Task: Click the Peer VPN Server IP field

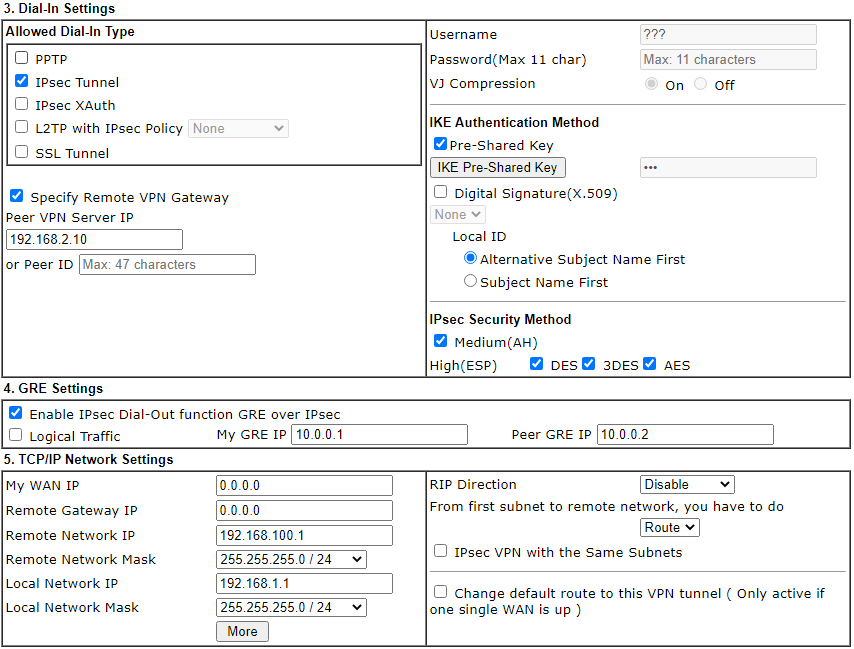Action: pos(94,239)
